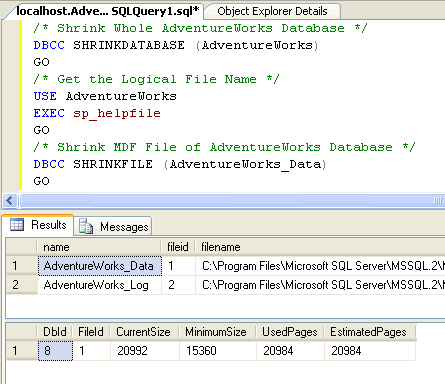Screen dimensions: 445x384
Task: Click fileid value 1 in AdventureWorks_Data row
Action: point(179,266)
